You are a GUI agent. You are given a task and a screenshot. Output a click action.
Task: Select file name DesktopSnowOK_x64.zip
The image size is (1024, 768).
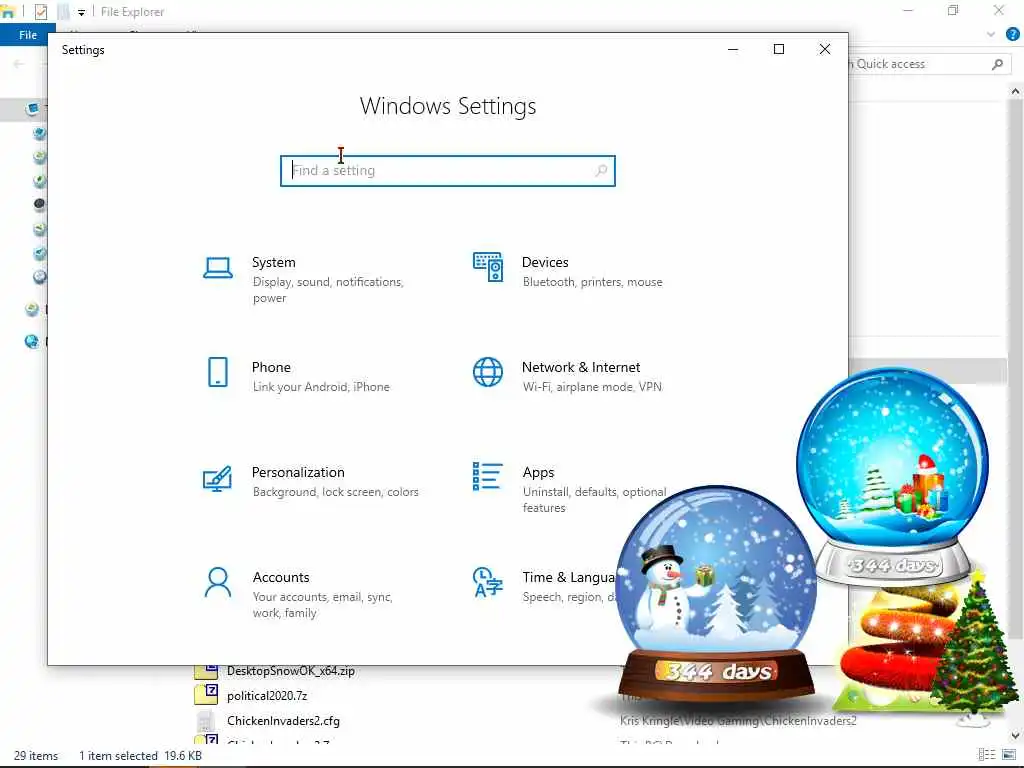291,671
